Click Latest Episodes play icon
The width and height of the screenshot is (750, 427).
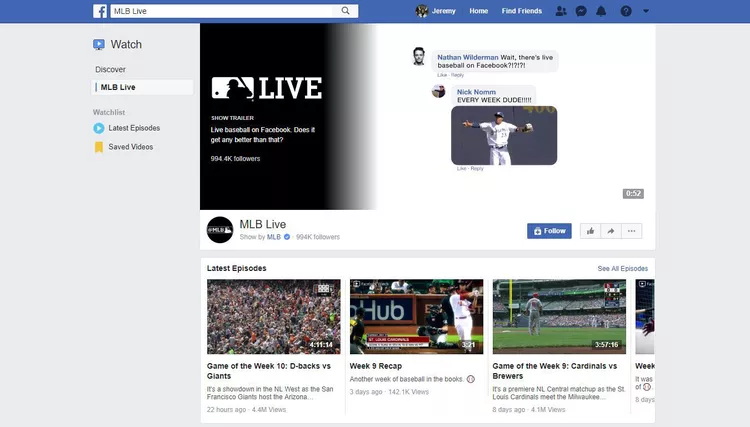tap(99, 128)
